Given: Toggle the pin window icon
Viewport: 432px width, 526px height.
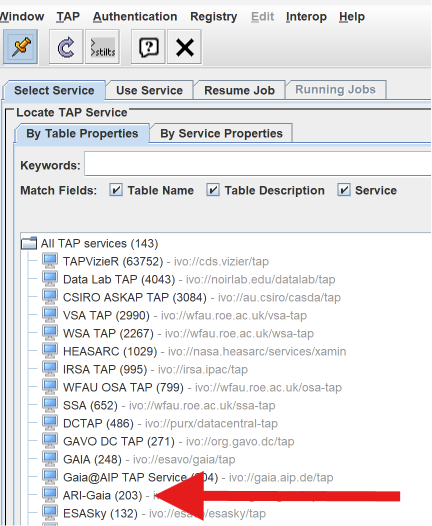Looking at the screenshot, I should [20, 47].
